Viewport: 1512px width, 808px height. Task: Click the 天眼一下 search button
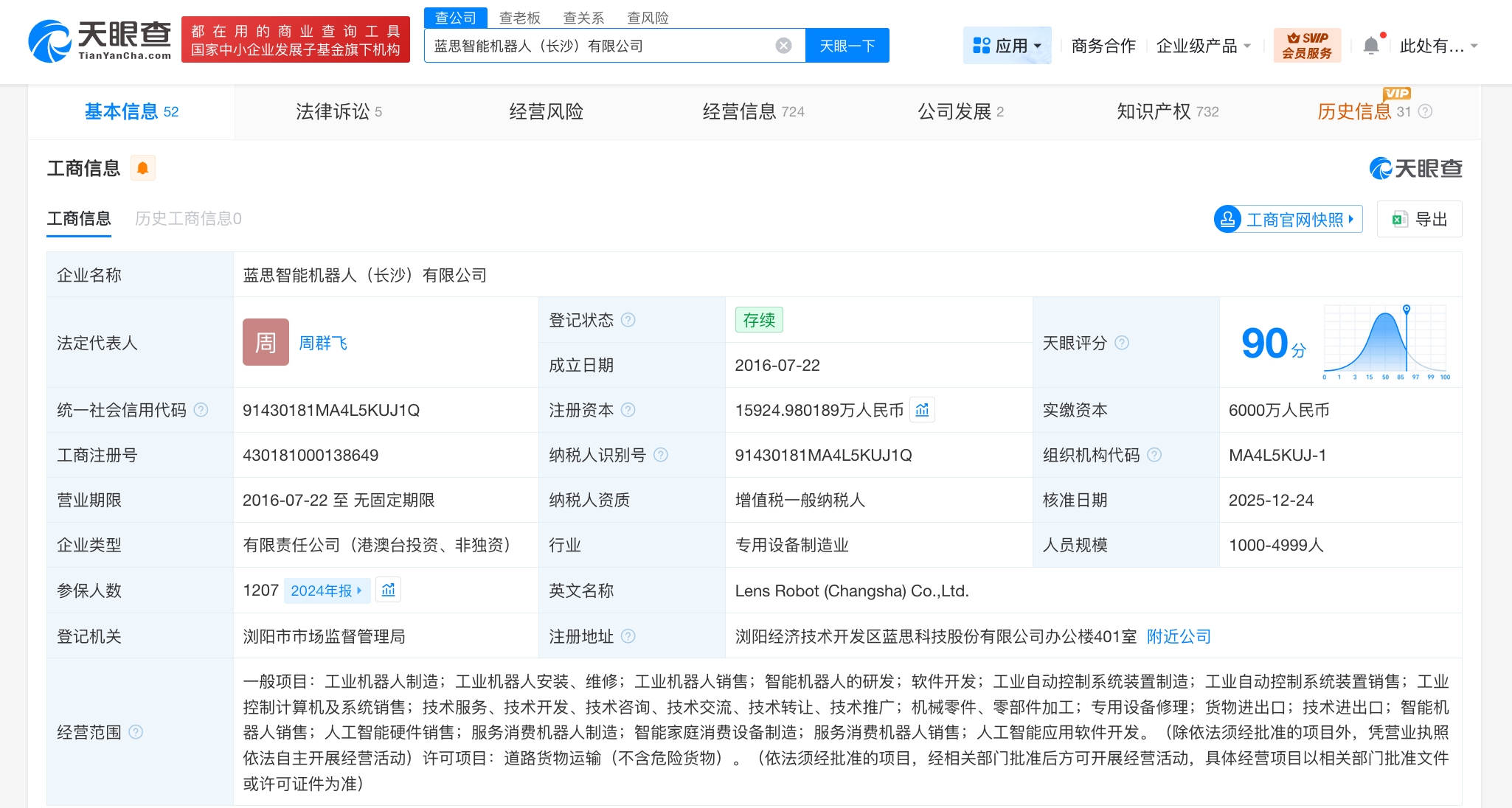click(847, 46)
